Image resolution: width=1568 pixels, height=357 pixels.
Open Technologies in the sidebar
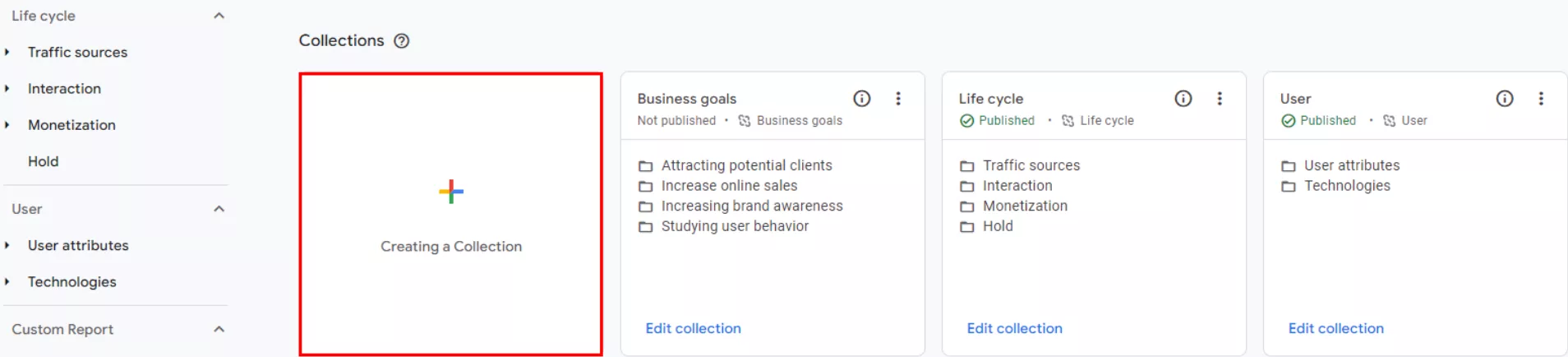coord(72,282)
